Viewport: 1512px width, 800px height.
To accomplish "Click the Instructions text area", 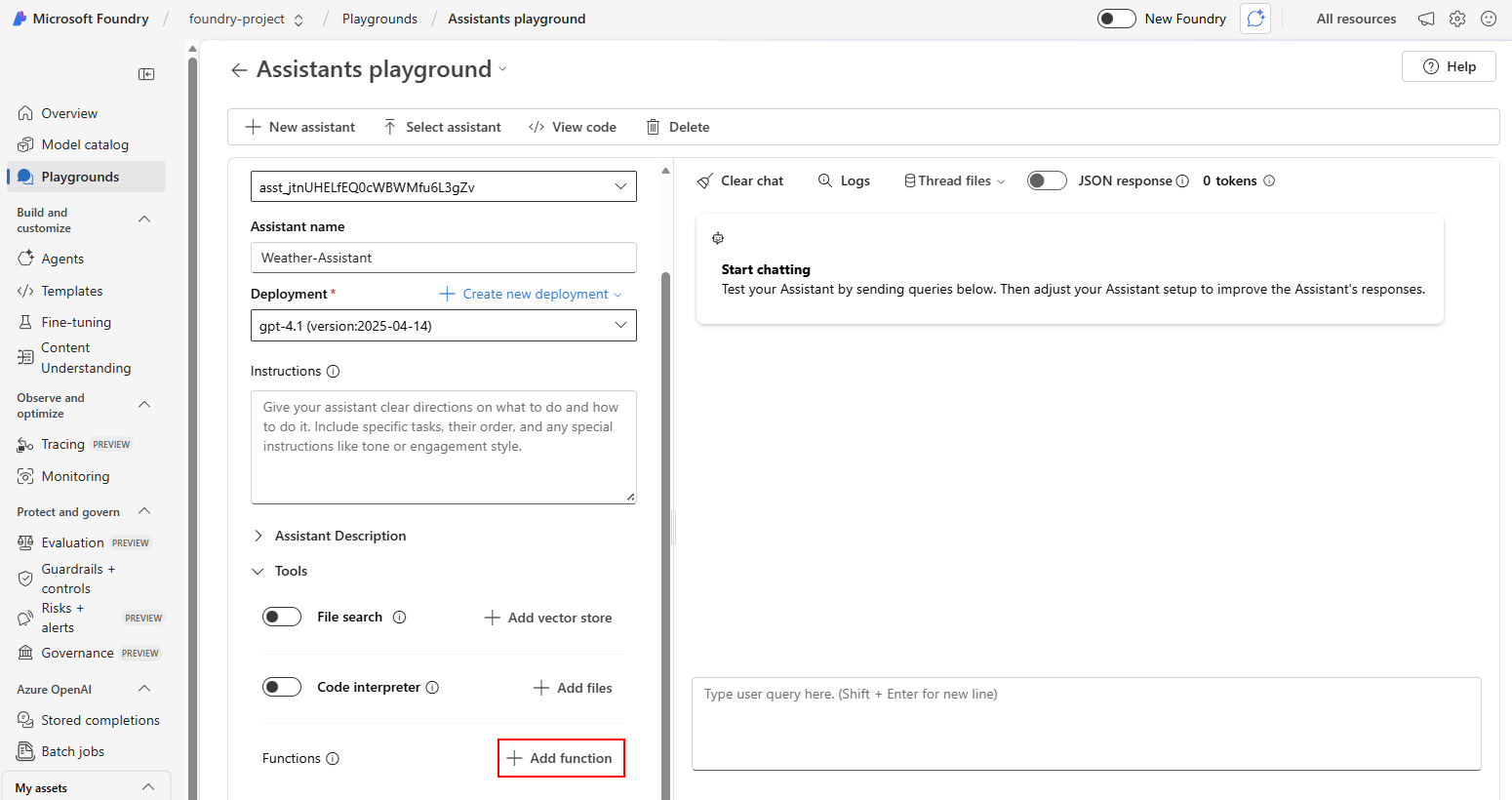I will coord(444,448).
